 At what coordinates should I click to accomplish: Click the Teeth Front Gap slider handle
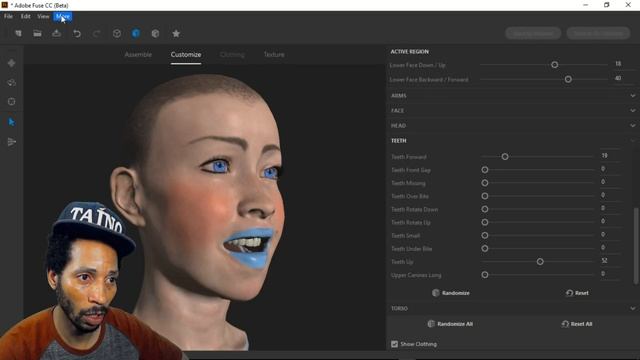click(484, 169)
